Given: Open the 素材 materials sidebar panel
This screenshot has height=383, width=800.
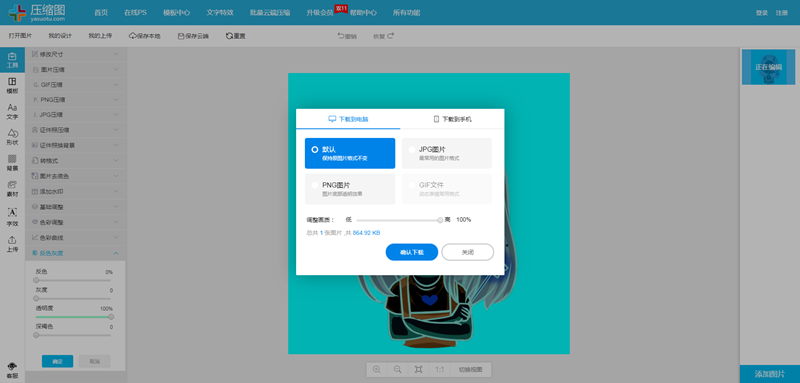Looking at the screenshot, I should pyautogui.click(x=12, y=189).
